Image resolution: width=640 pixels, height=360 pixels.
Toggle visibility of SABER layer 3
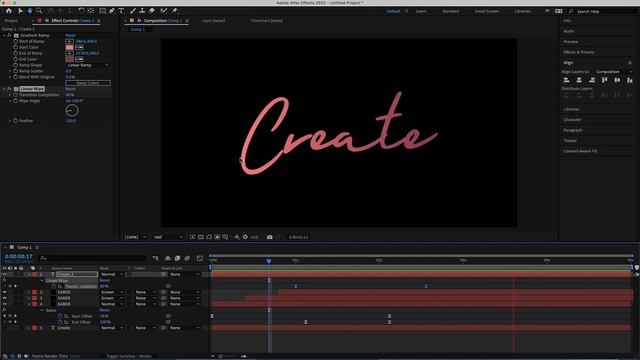tap(4, 298)
